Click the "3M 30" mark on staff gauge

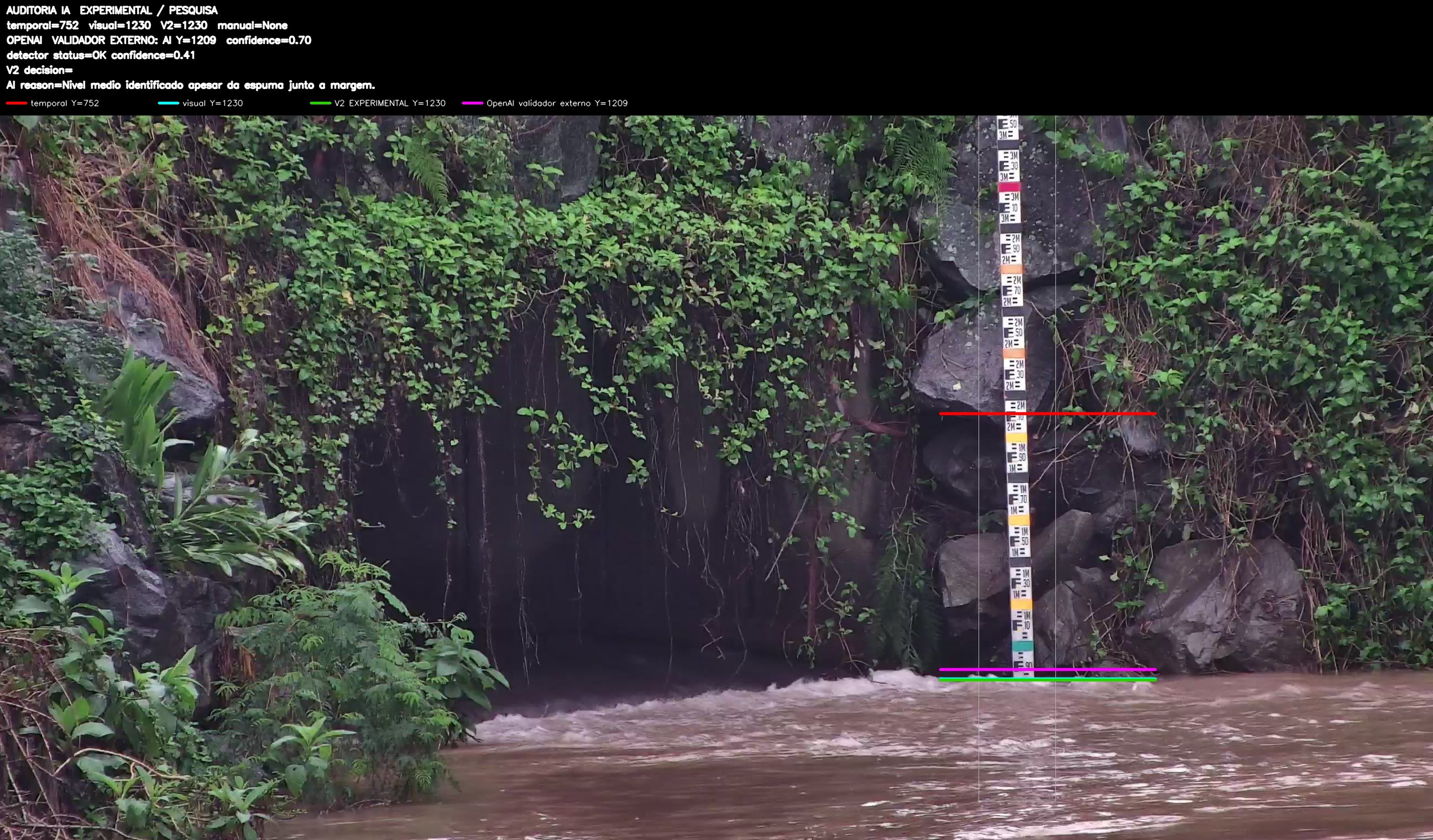click(x=1009, y=166)
